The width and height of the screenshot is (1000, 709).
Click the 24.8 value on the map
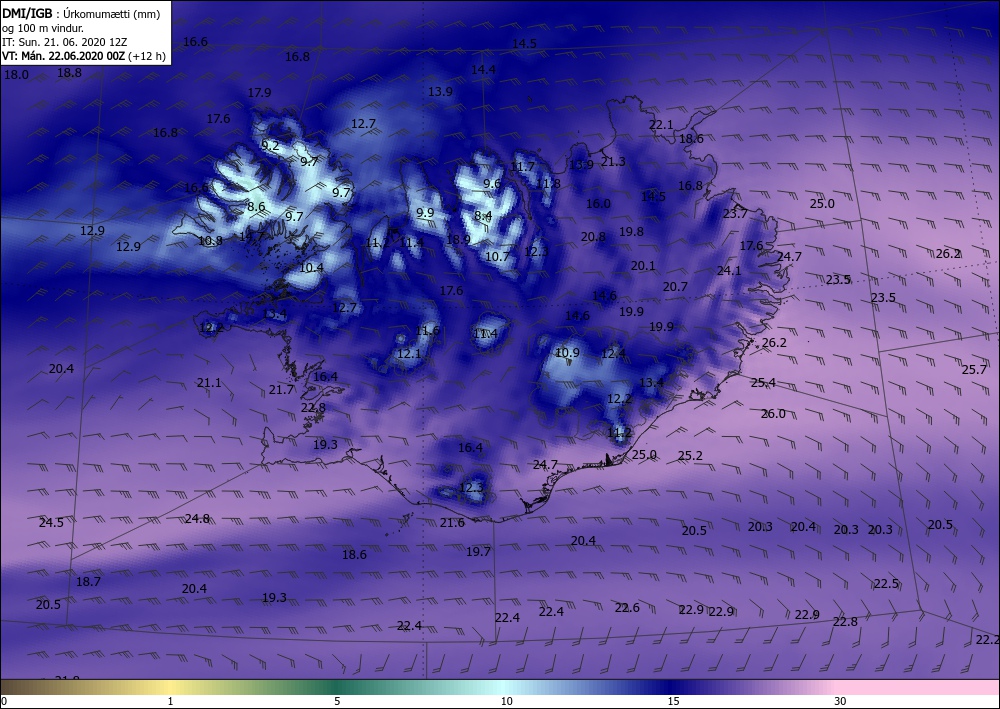click(197, 518)
